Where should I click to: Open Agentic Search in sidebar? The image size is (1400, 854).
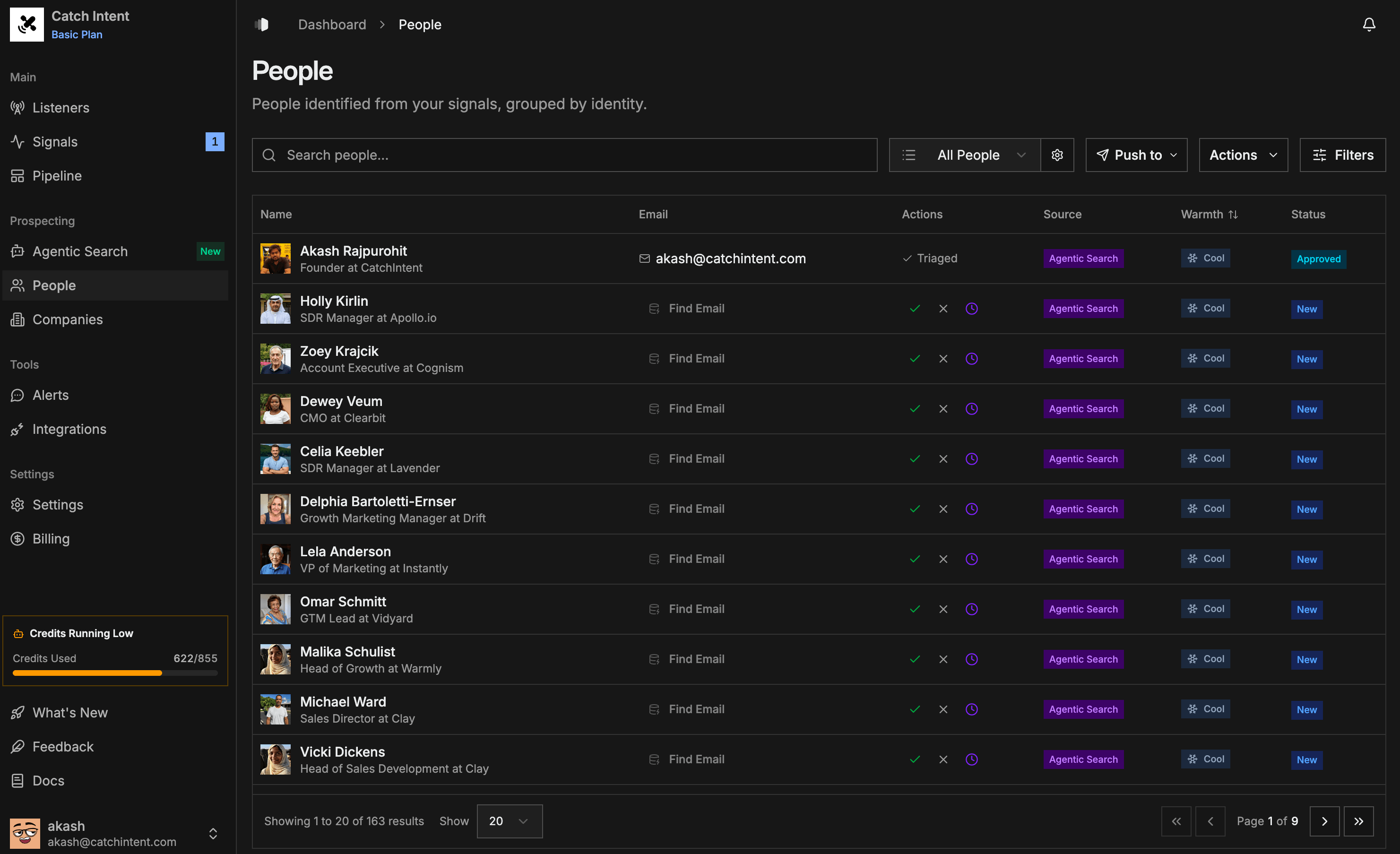tap(79, 251)
